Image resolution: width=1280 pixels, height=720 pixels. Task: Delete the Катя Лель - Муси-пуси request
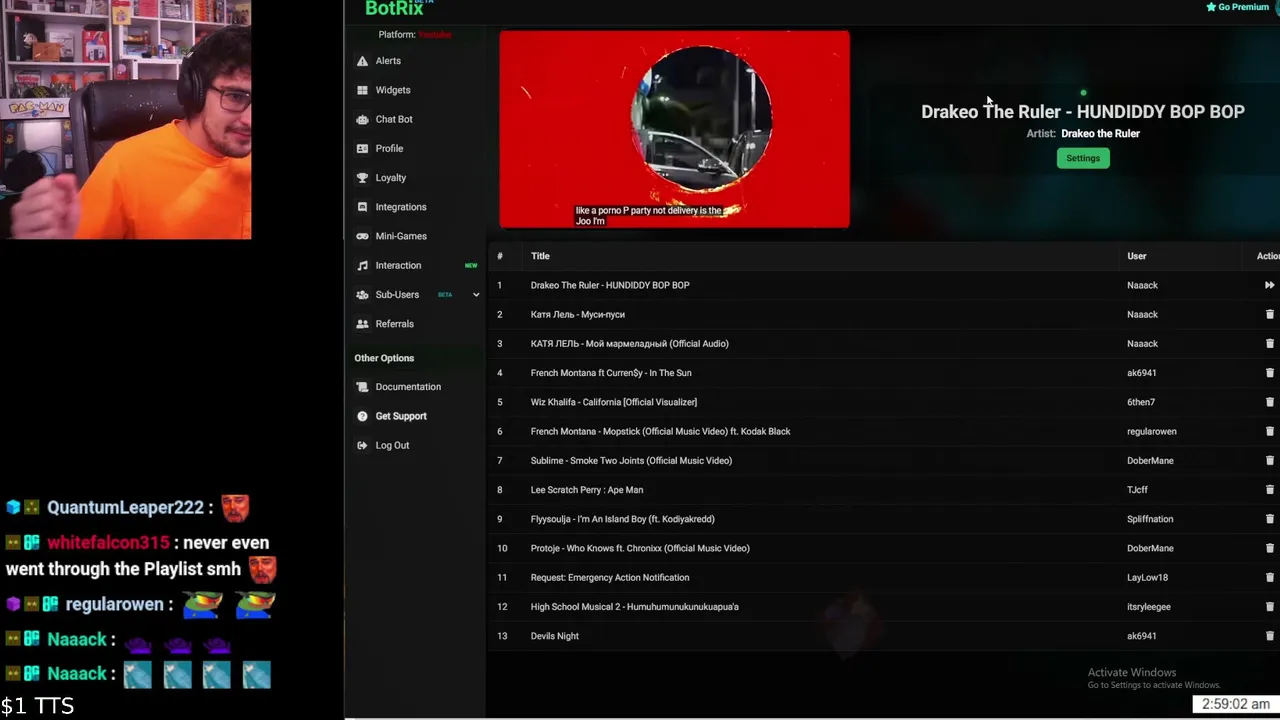(1269, 314)
